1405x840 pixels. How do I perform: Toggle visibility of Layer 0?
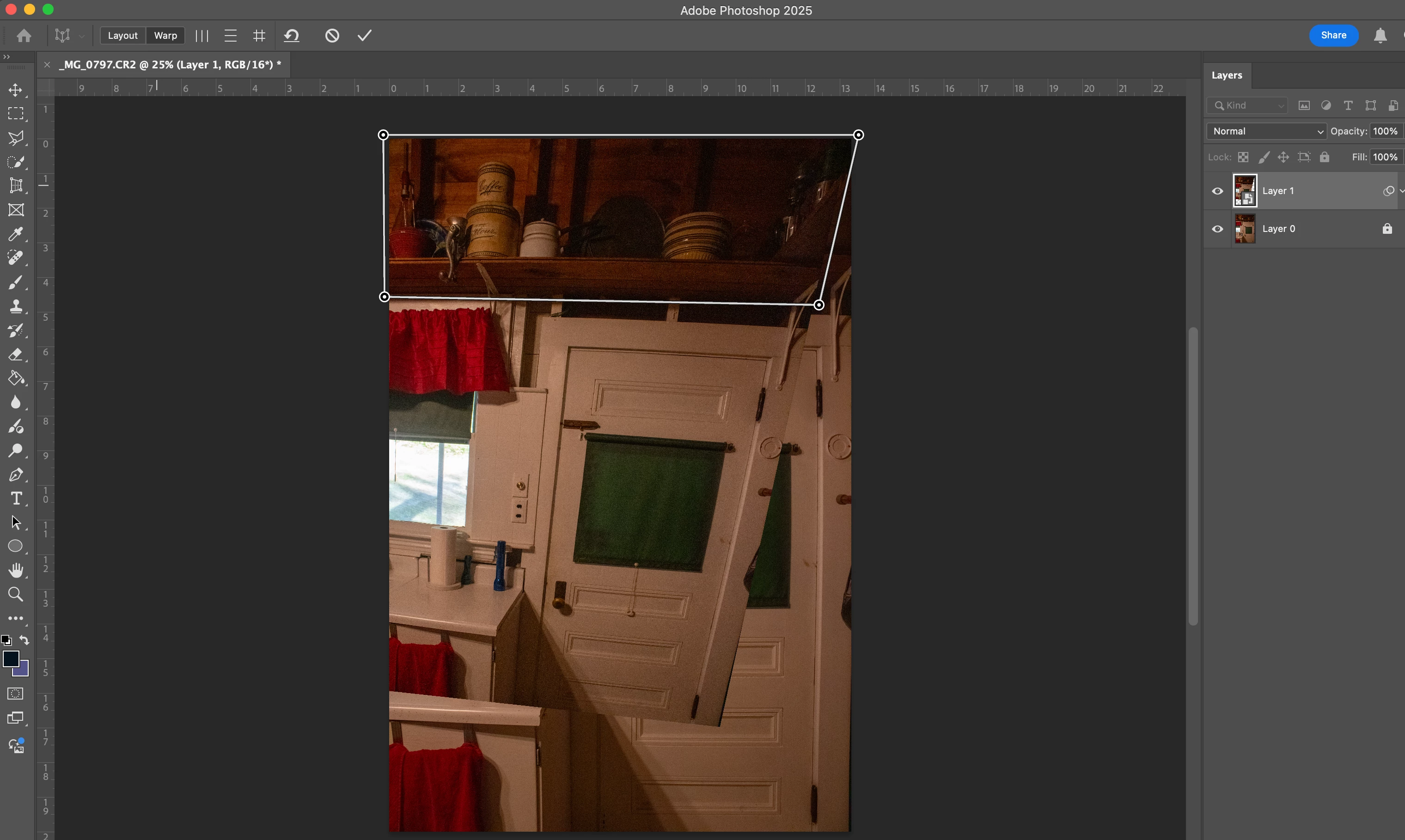point(1217,229)
